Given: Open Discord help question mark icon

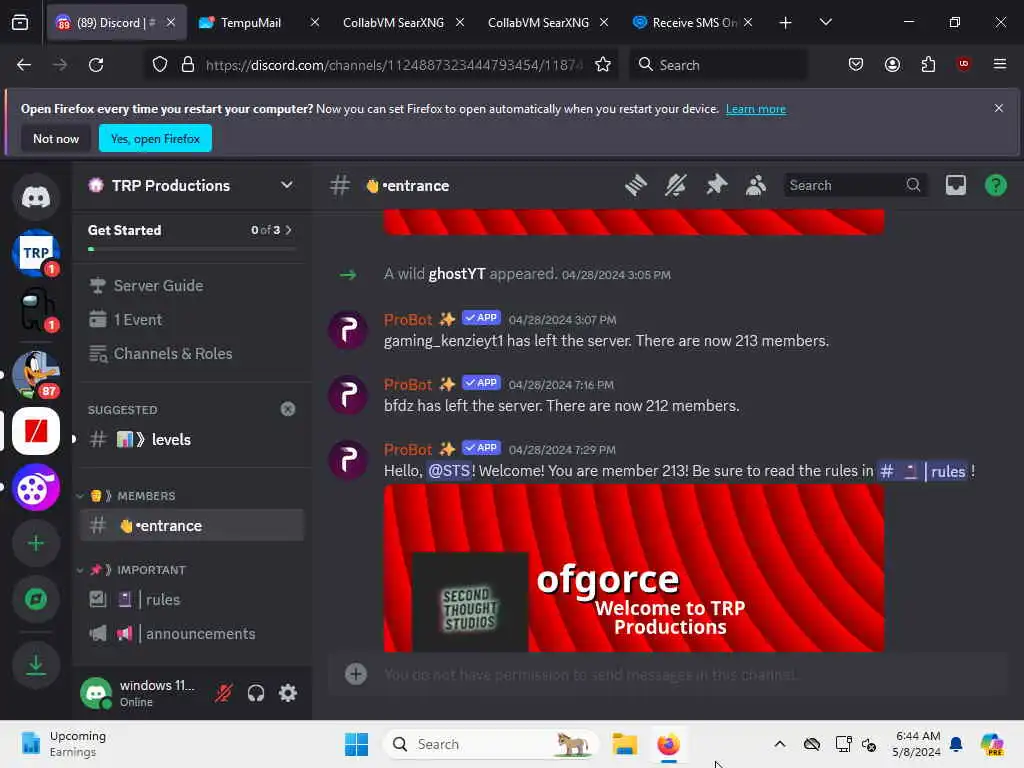Looking at the screenshot, I should click(995, 185).
